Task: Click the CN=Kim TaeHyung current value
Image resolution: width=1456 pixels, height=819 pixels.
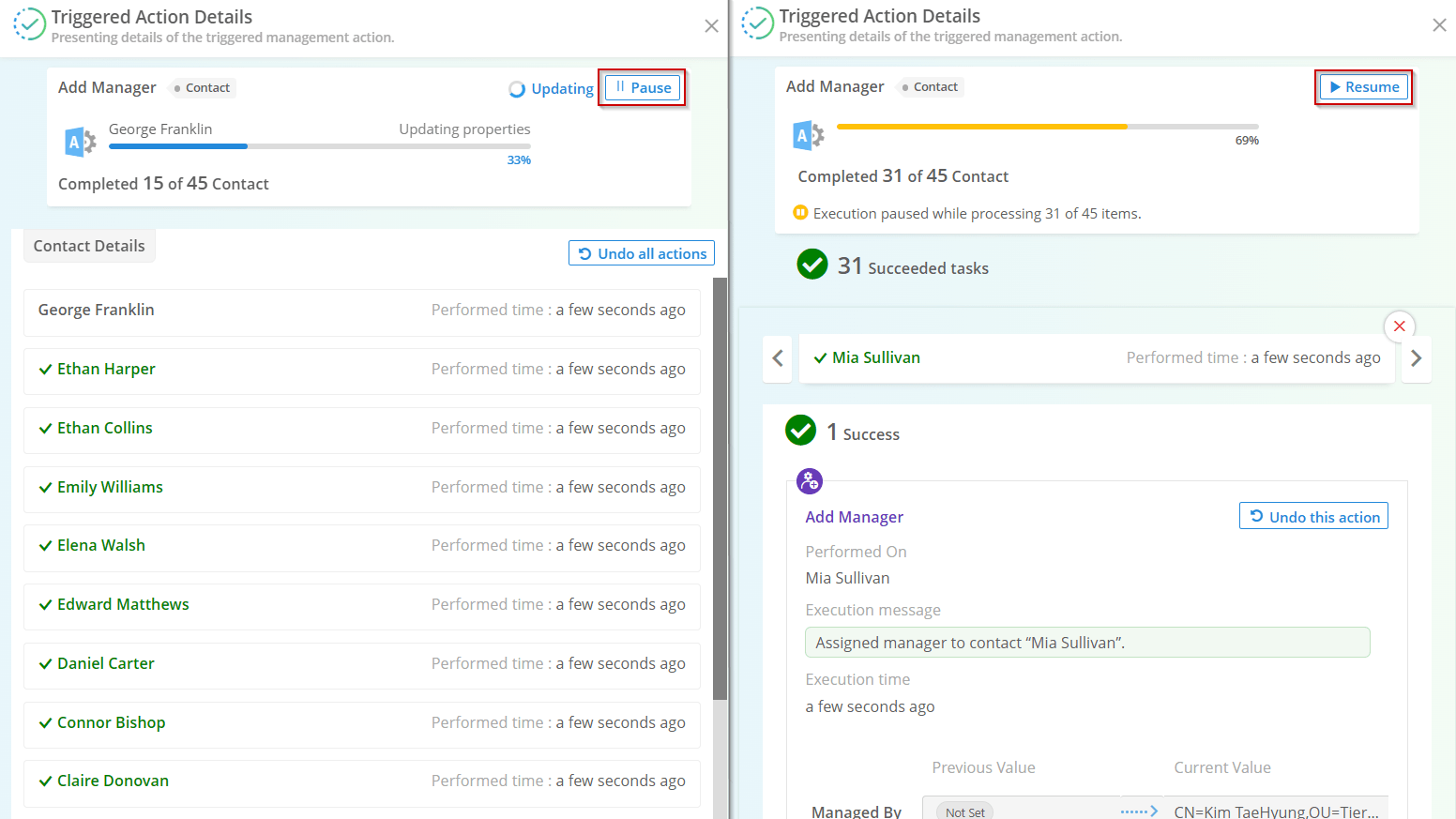Action: coord(1276,811)
